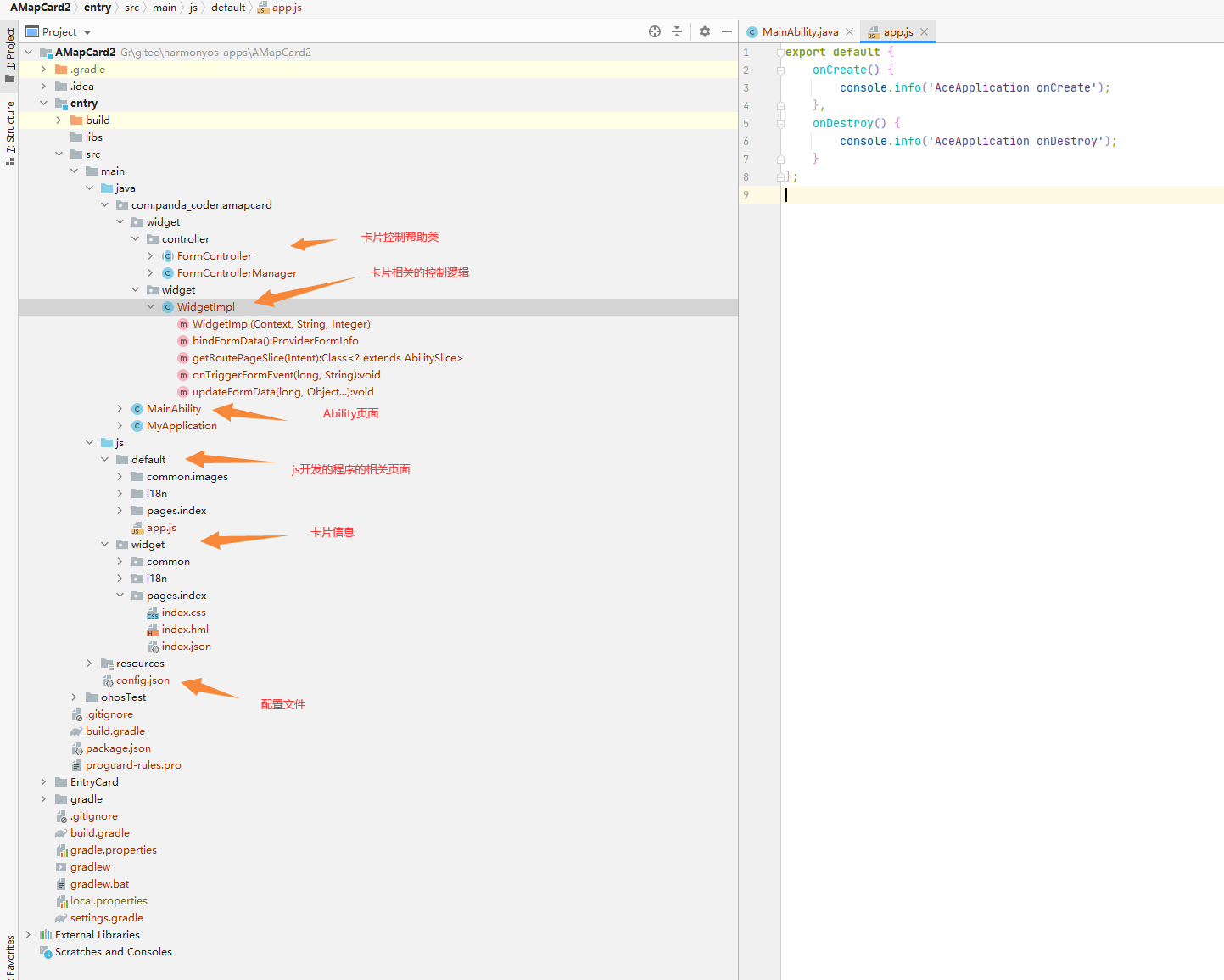Expand External Libraries node
Viewport: 1224px width, 980px height.
28,934
